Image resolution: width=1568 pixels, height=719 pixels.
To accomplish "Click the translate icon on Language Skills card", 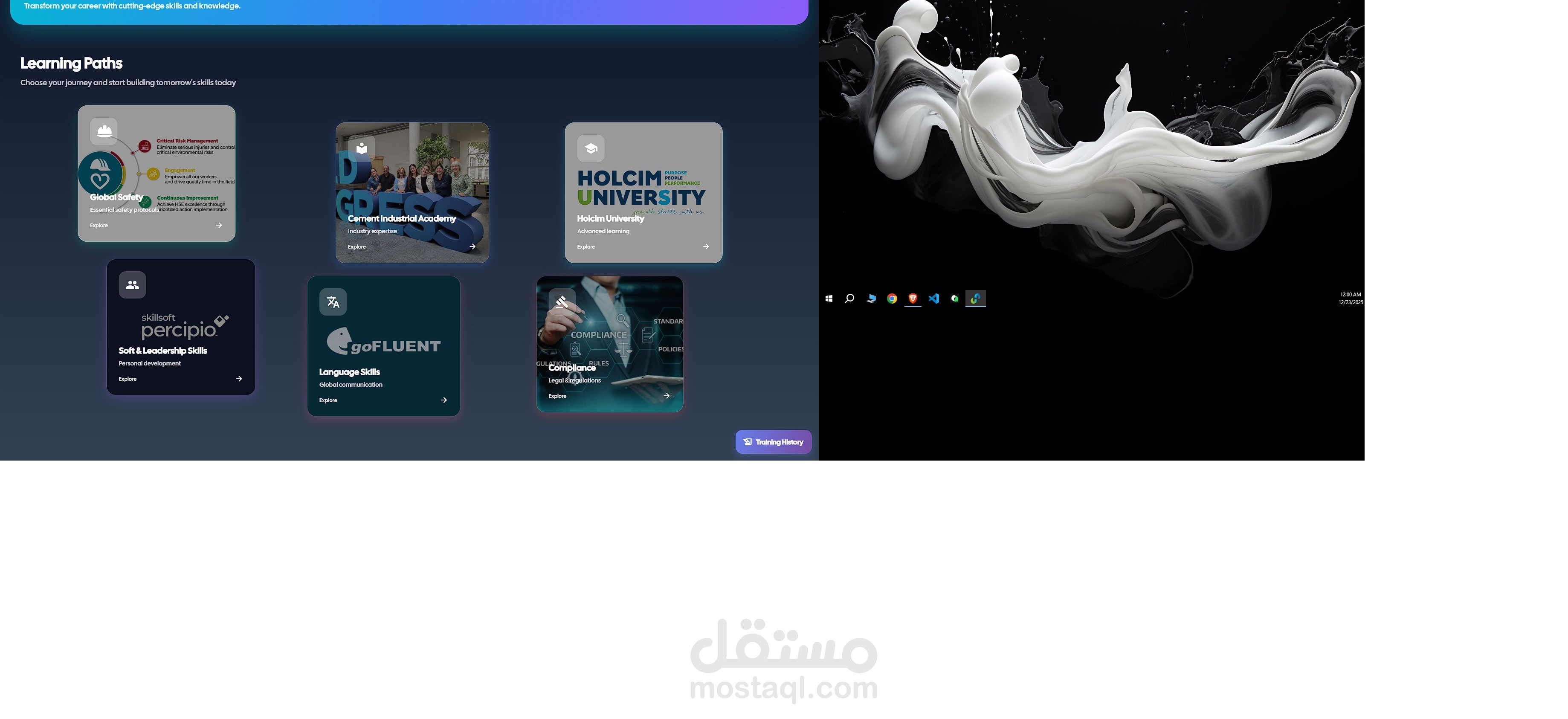I will coord(333,302).
